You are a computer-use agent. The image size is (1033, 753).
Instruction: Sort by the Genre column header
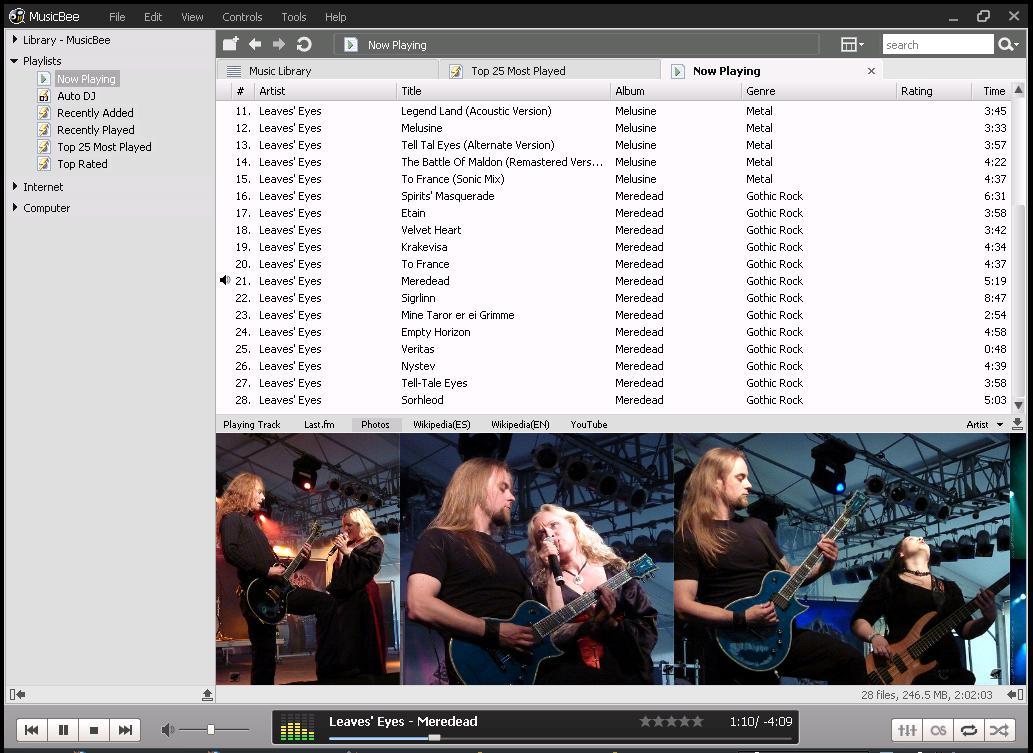818,91
